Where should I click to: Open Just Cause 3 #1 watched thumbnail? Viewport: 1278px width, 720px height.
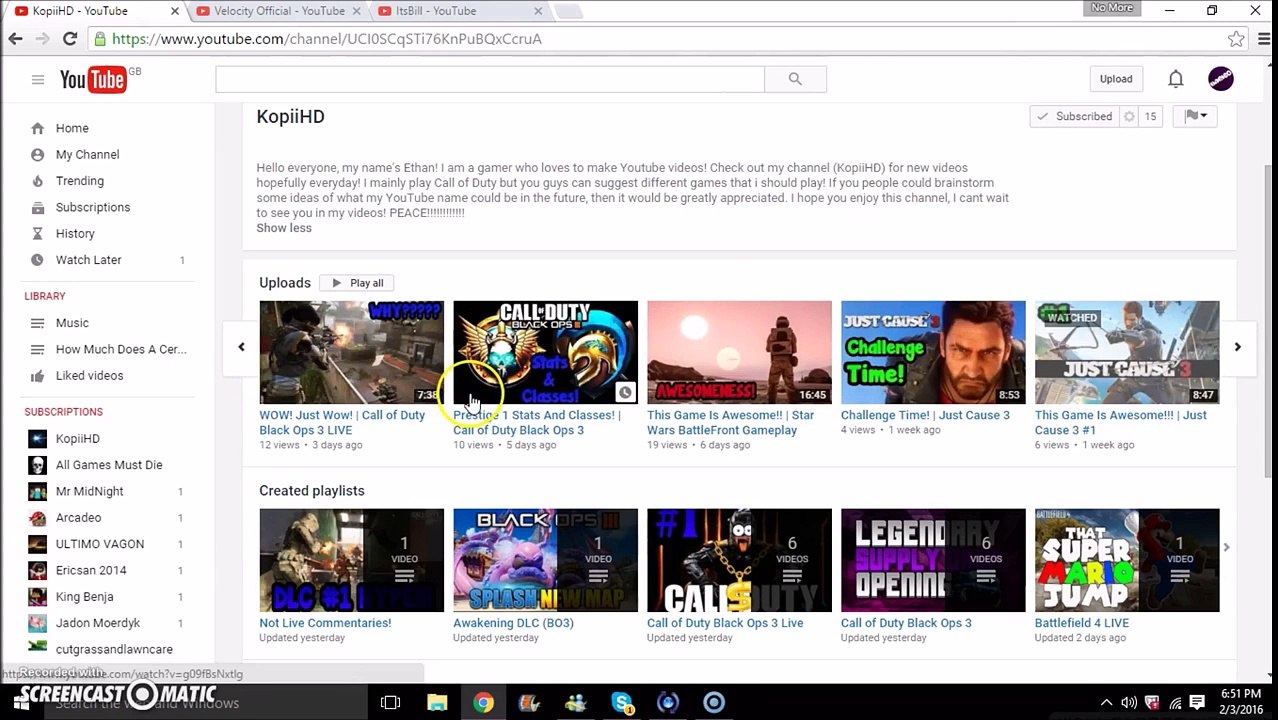tap(1127, 352)
